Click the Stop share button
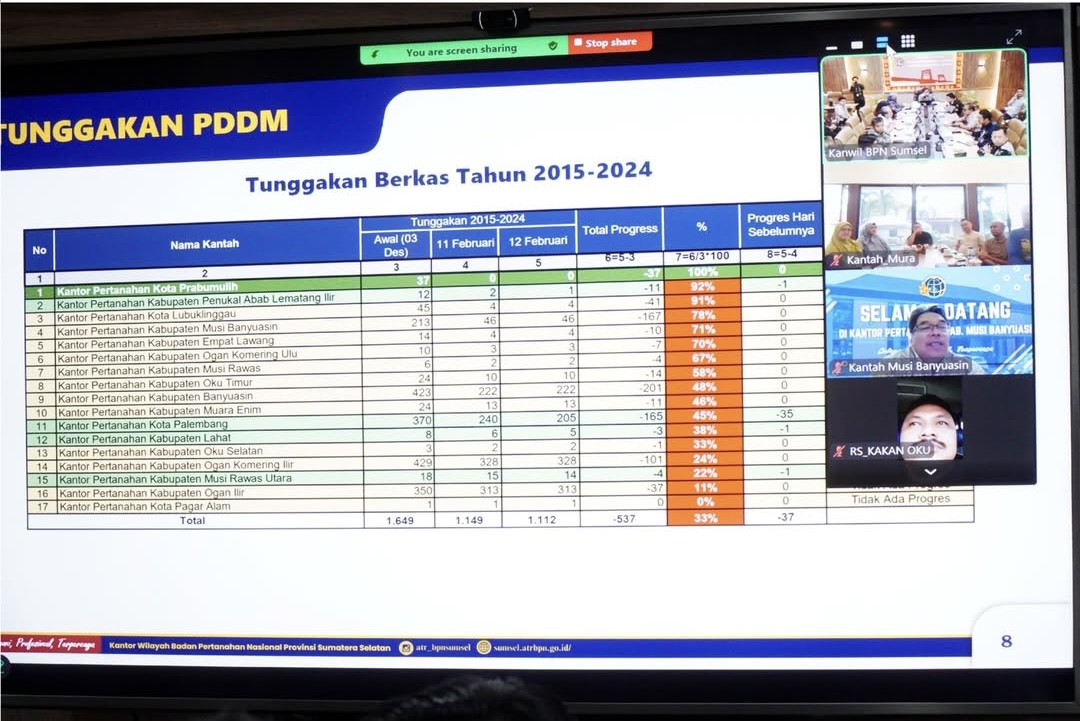The height and width of the screenshot is (721, 1080). pyautogui.click(x=610, y=43)
